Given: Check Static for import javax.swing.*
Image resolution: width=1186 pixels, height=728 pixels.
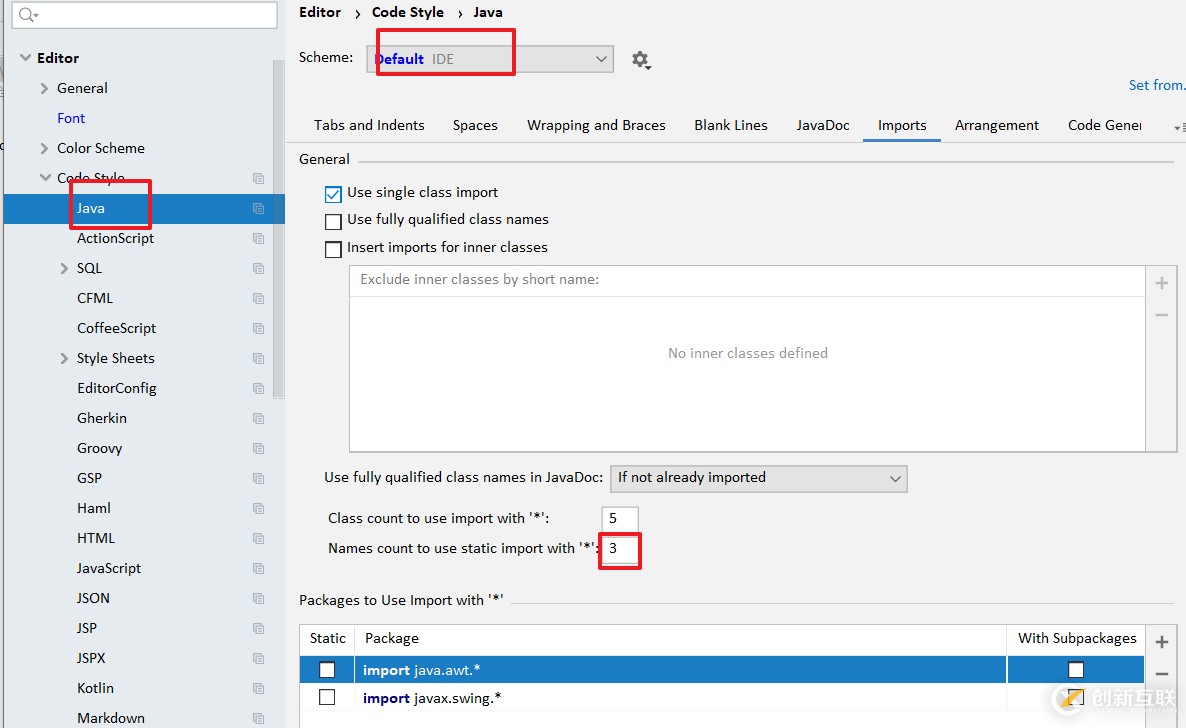Looking at the screenshot, I should (x=327, y=697).
